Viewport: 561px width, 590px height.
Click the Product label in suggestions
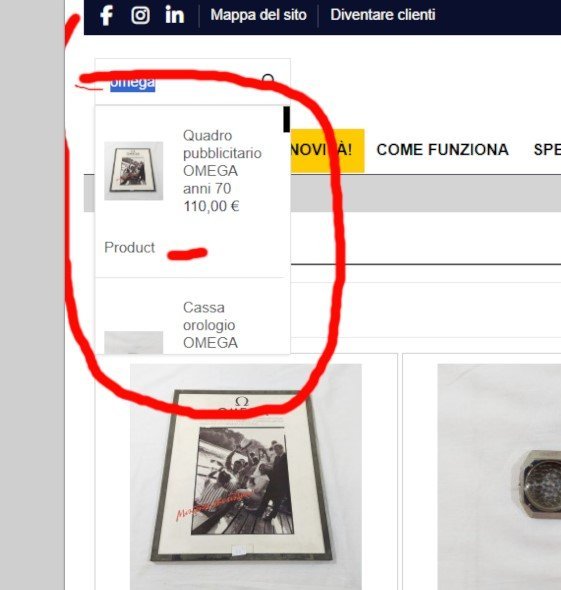click(129, 248)
